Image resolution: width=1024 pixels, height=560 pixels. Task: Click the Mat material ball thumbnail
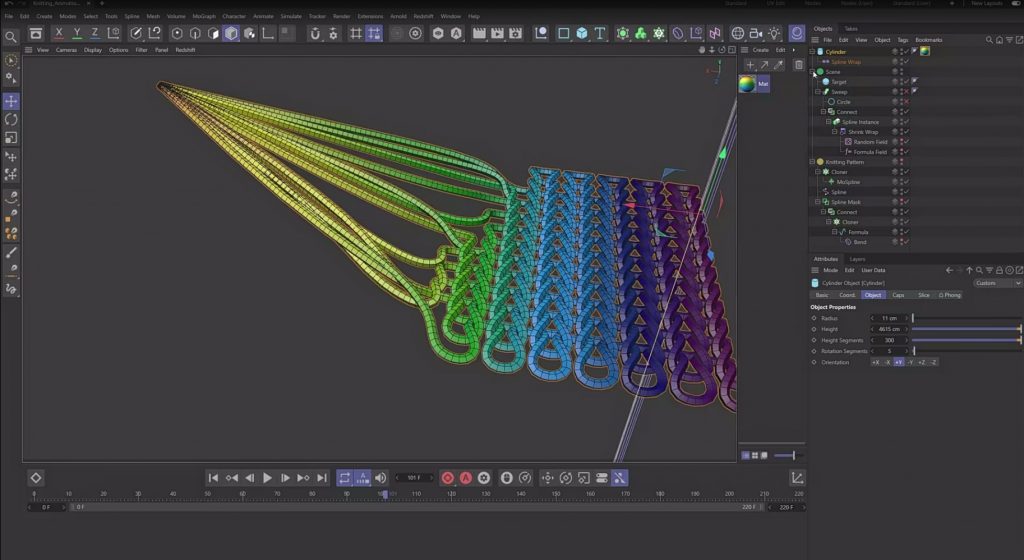point(746,84)
